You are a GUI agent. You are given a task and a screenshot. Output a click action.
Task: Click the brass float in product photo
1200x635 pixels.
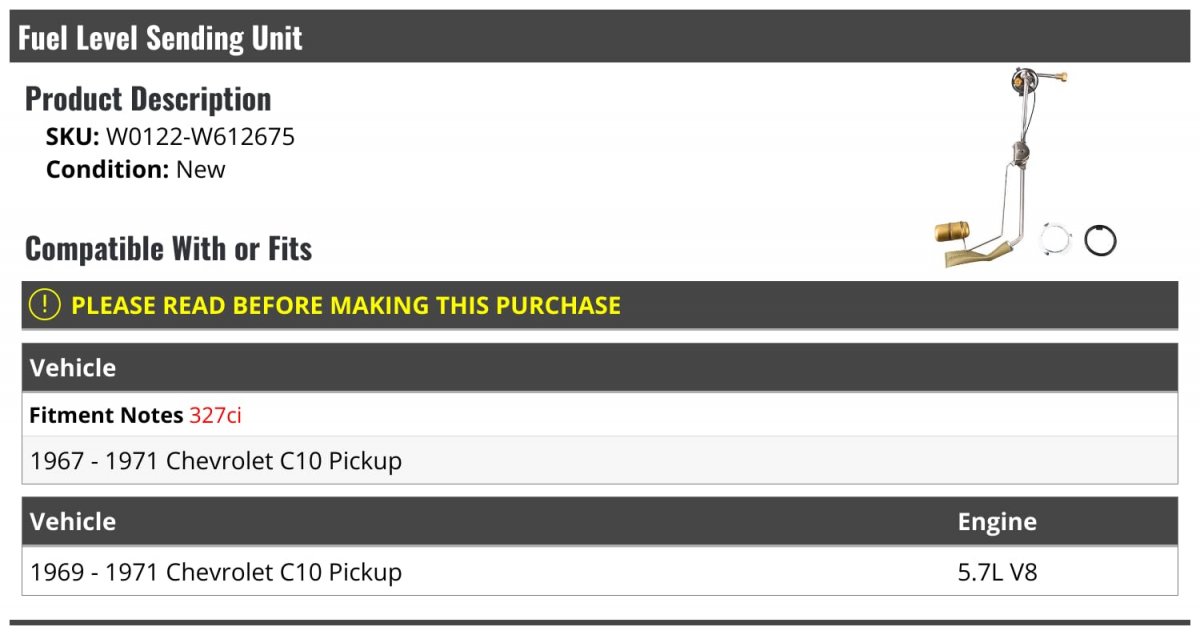[954, 232]
